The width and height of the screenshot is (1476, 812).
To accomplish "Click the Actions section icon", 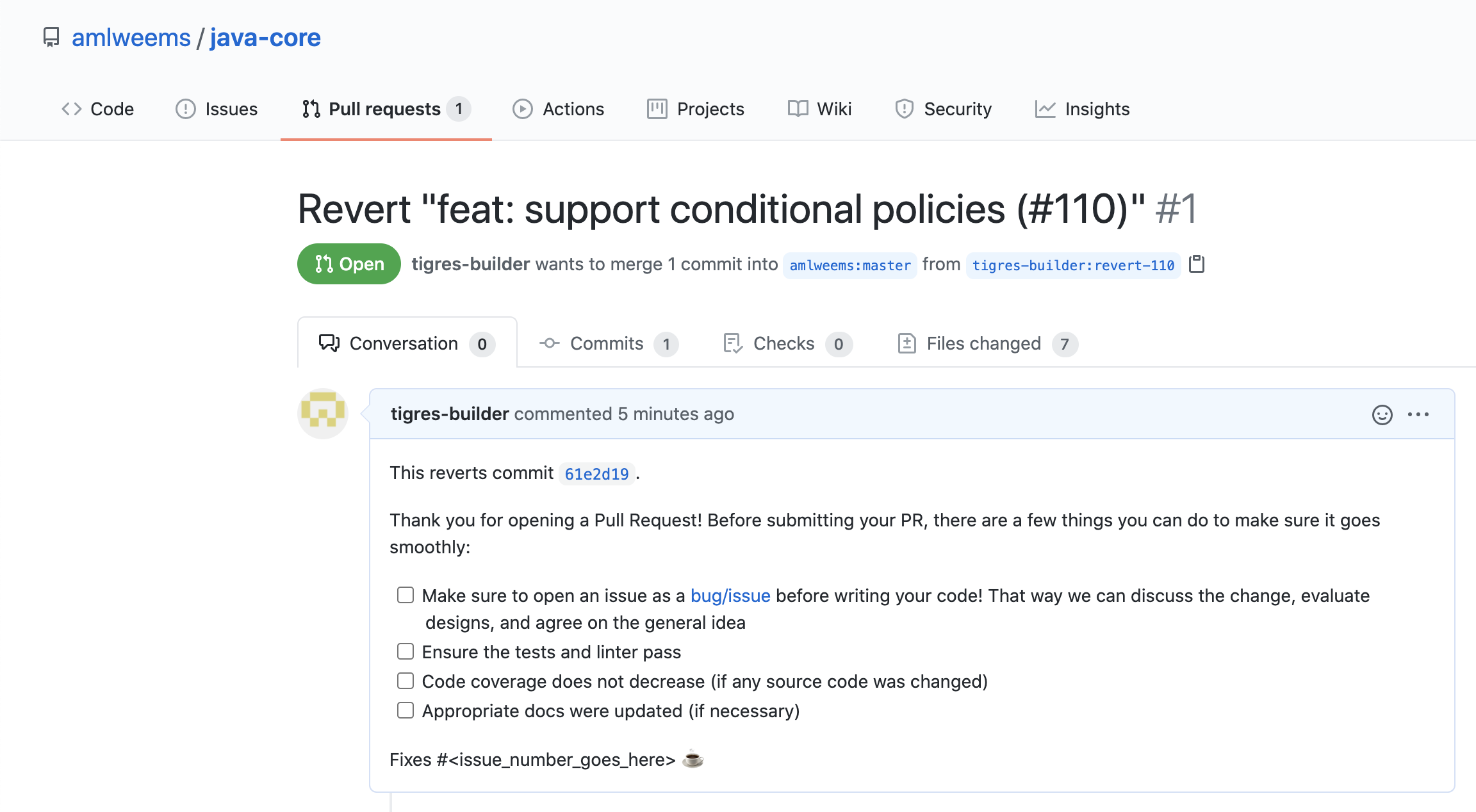I will [522, 108].
